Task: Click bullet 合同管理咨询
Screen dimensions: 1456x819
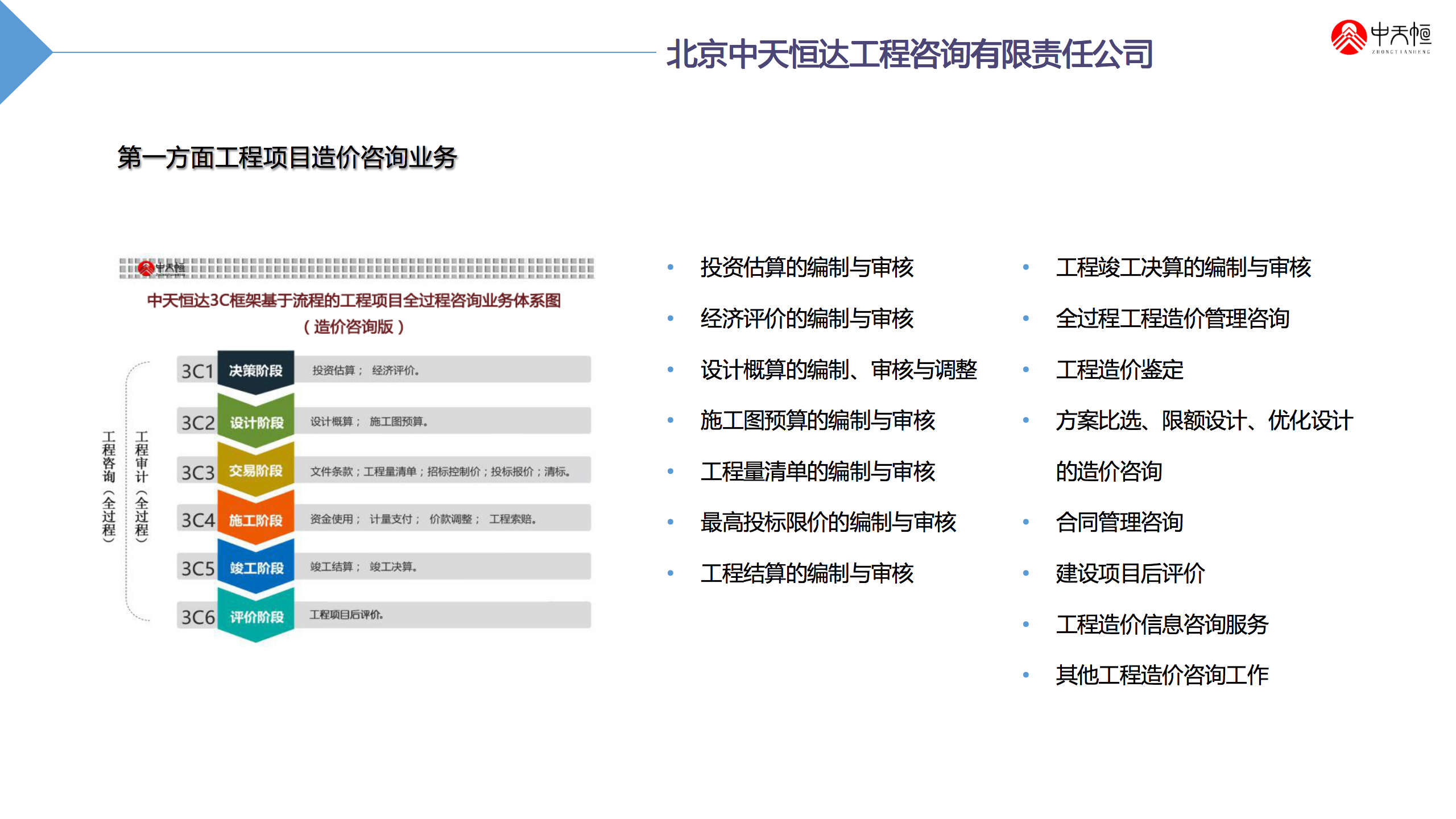Action: pyautogui.click(x=1119, y=522)
